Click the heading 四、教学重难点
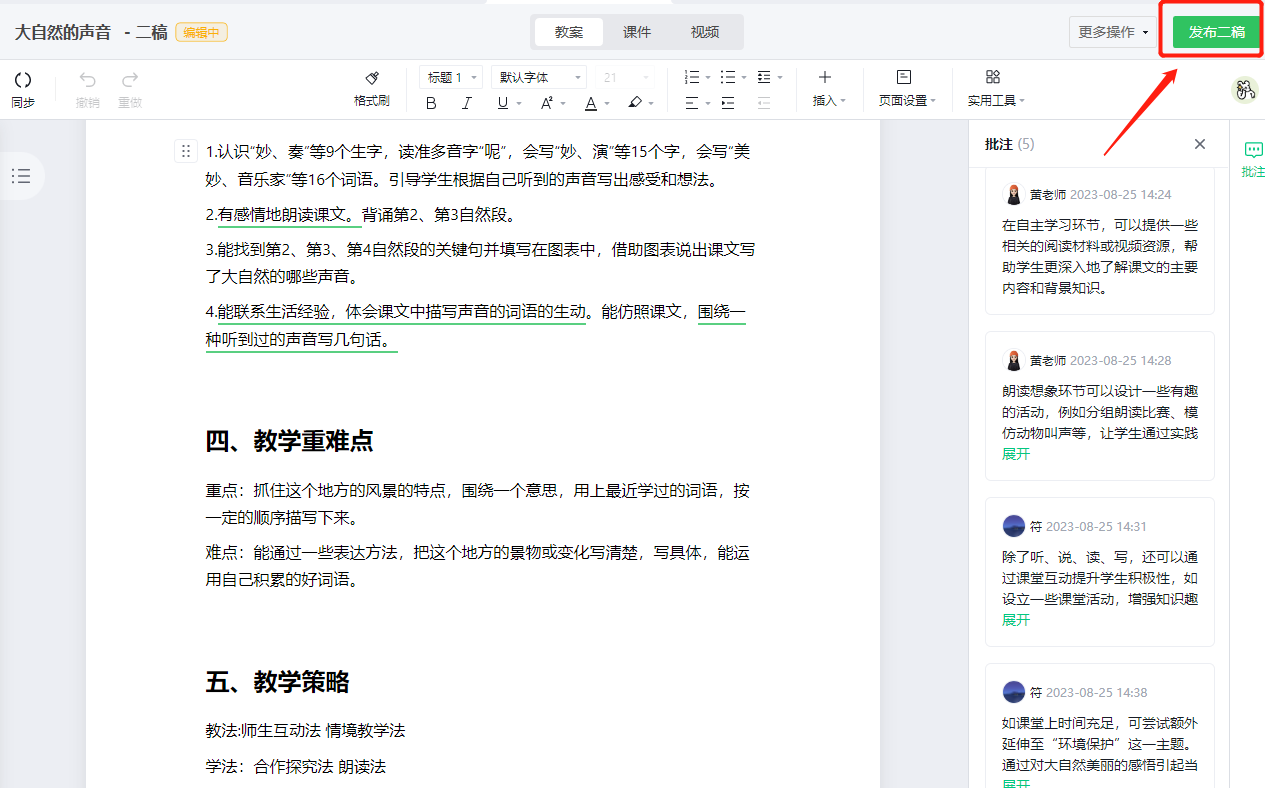Image resolution: width=1265 pixels, height=788 pixels. tap(289, 441)
